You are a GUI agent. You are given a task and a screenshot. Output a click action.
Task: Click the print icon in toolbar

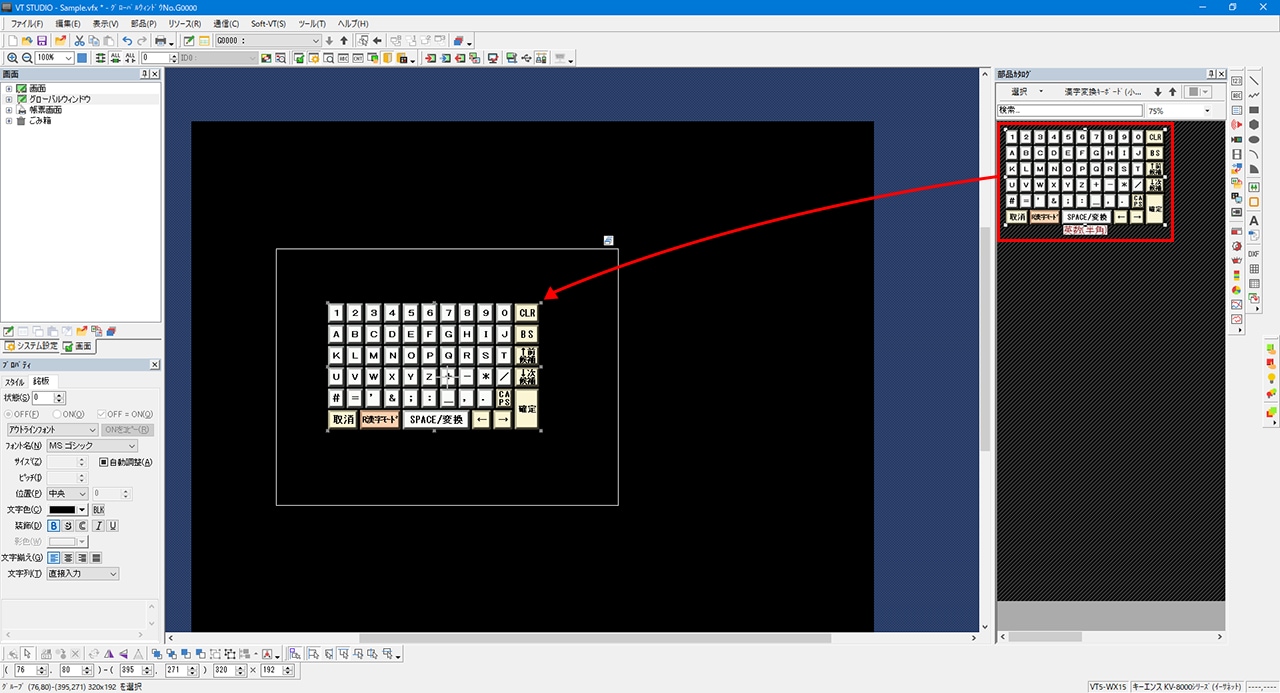click(x=160, y=41)
